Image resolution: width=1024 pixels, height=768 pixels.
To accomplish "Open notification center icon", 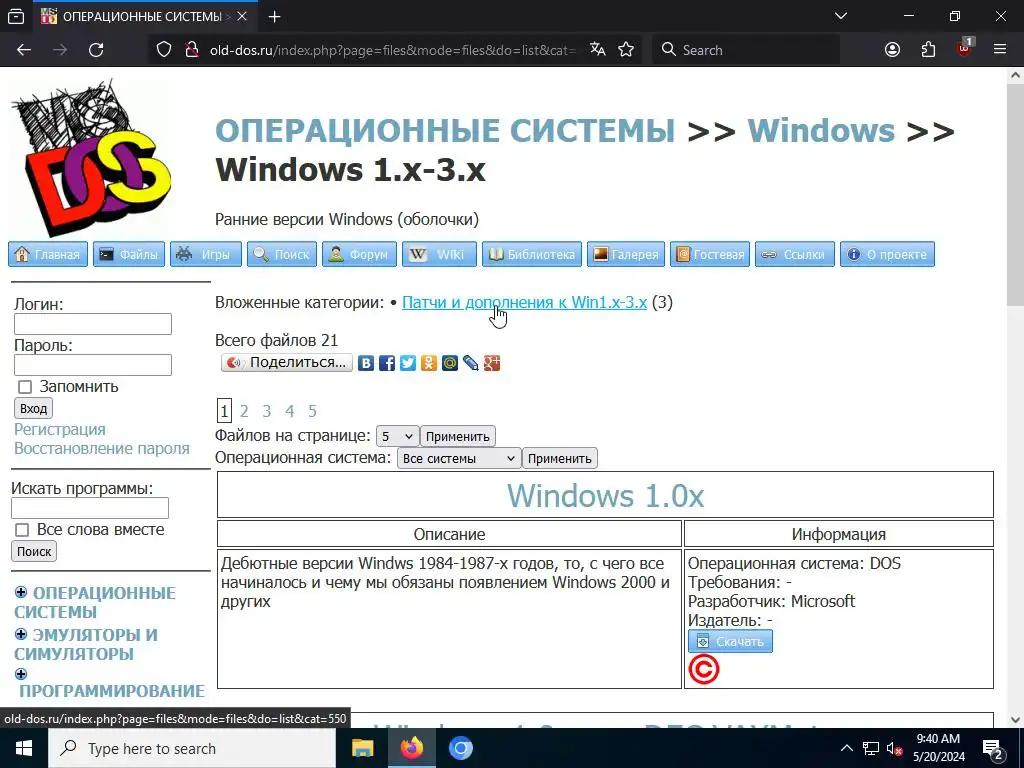I will click(x=993, y=749).
